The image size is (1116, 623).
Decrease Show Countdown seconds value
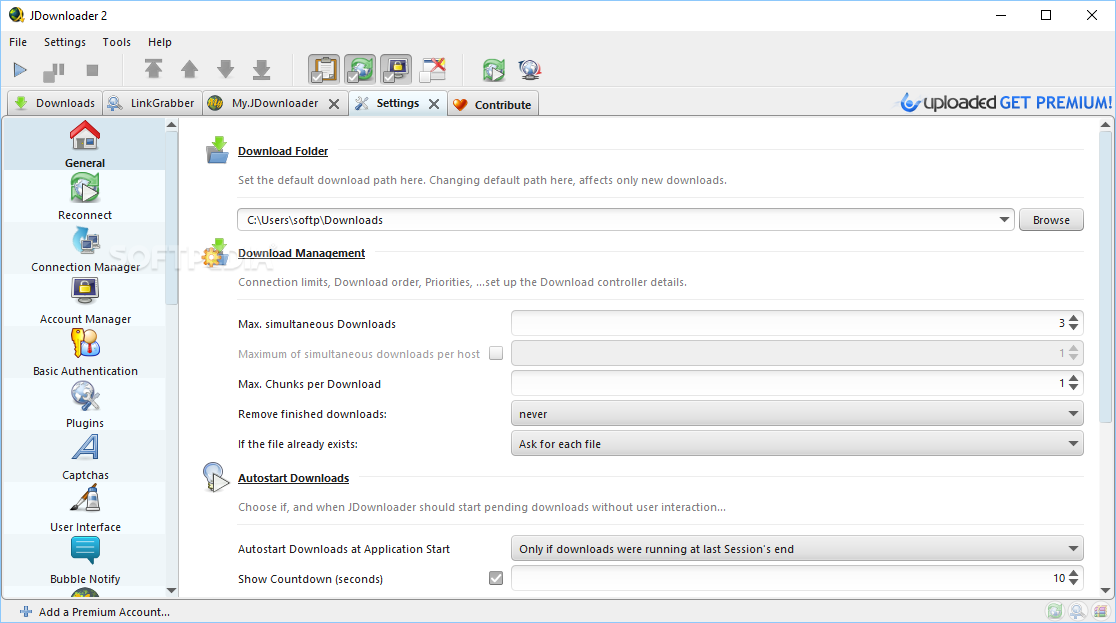(x=1073, y=583)
